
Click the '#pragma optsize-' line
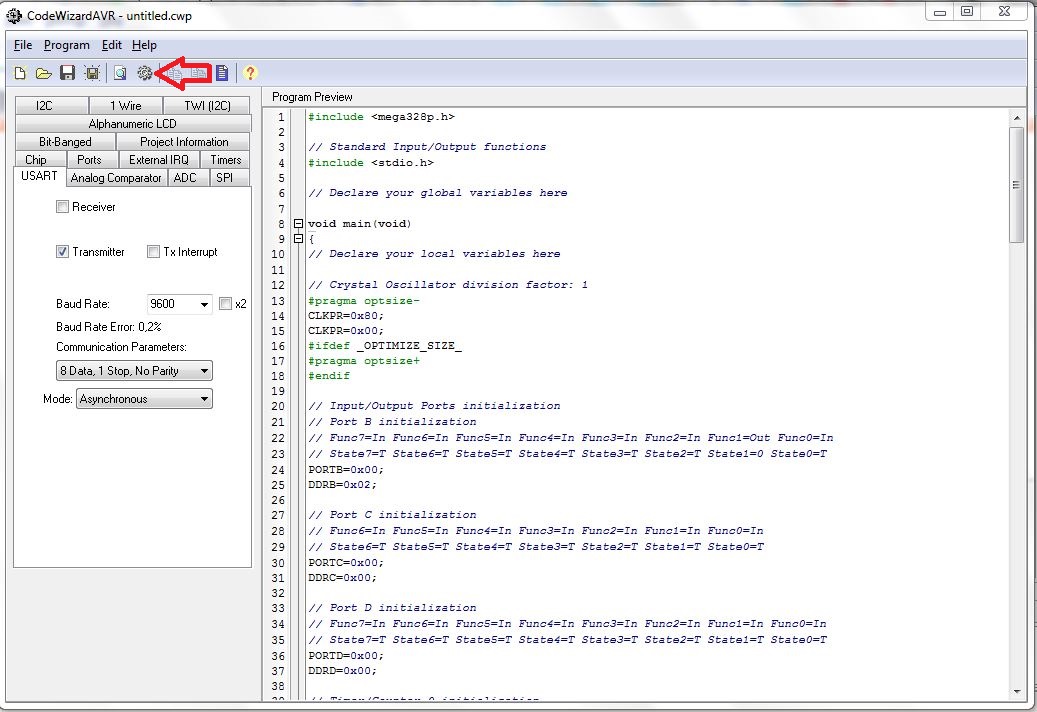click(364, 300)
